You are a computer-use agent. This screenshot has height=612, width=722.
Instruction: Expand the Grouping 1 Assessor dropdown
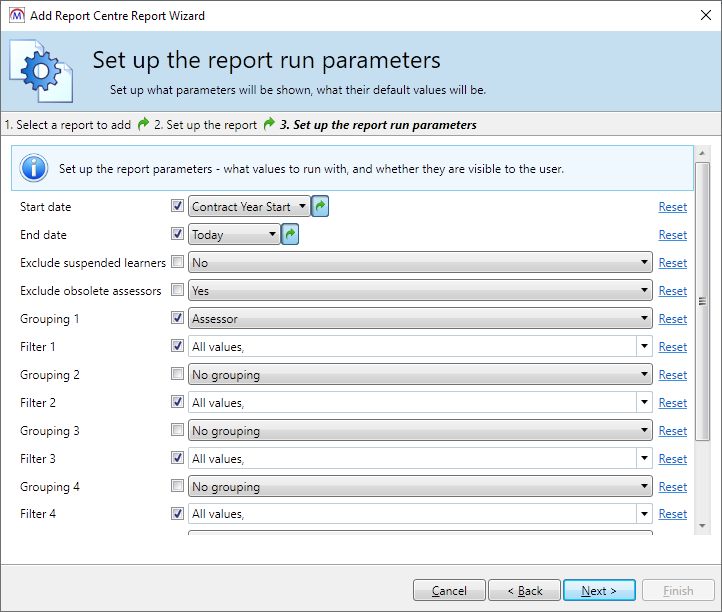pos(420,319)
